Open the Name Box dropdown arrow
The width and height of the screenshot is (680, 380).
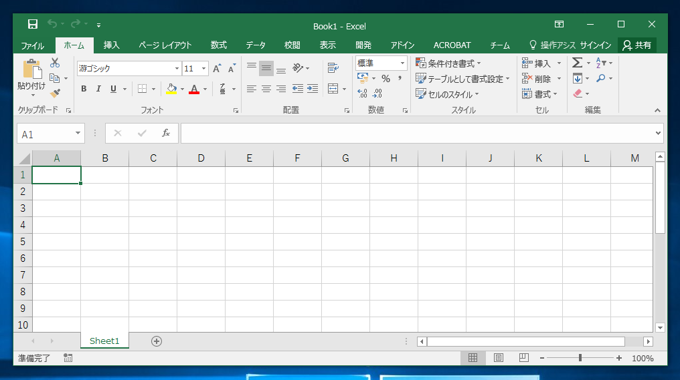78,133
